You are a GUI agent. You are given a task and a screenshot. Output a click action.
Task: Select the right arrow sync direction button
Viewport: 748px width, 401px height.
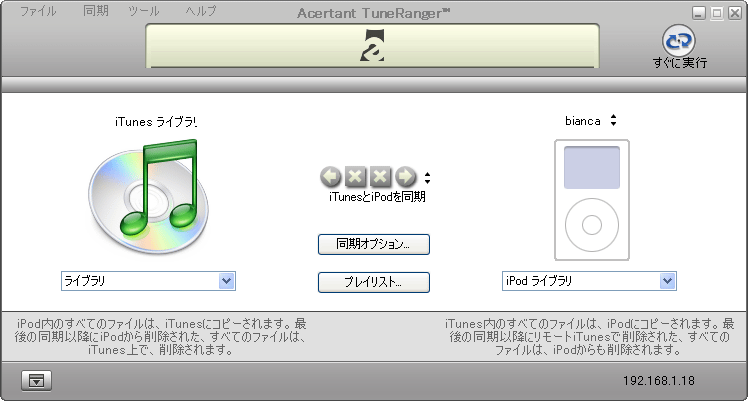click(x=405, y=176)
